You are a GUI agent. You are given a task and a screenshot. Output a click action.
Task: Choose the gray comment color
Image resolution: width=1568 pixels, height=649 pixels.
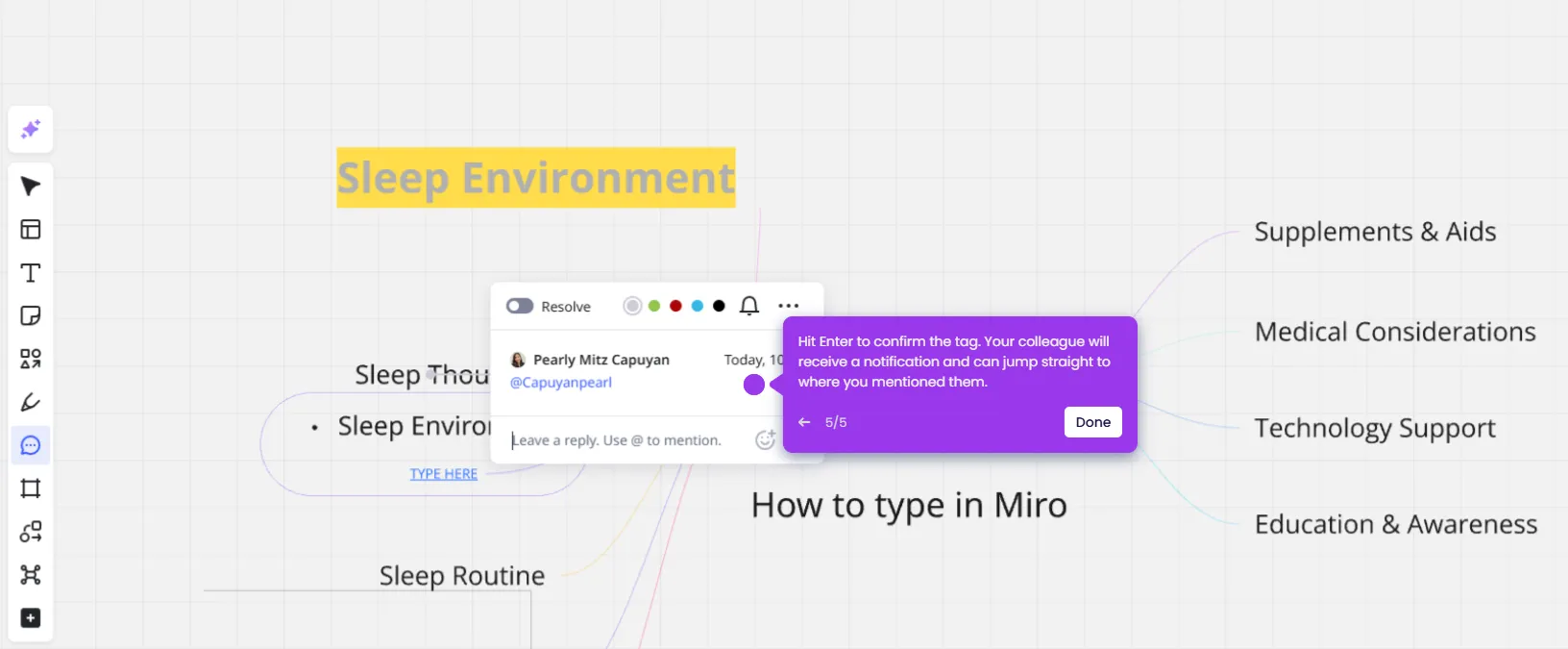point(632,306)
